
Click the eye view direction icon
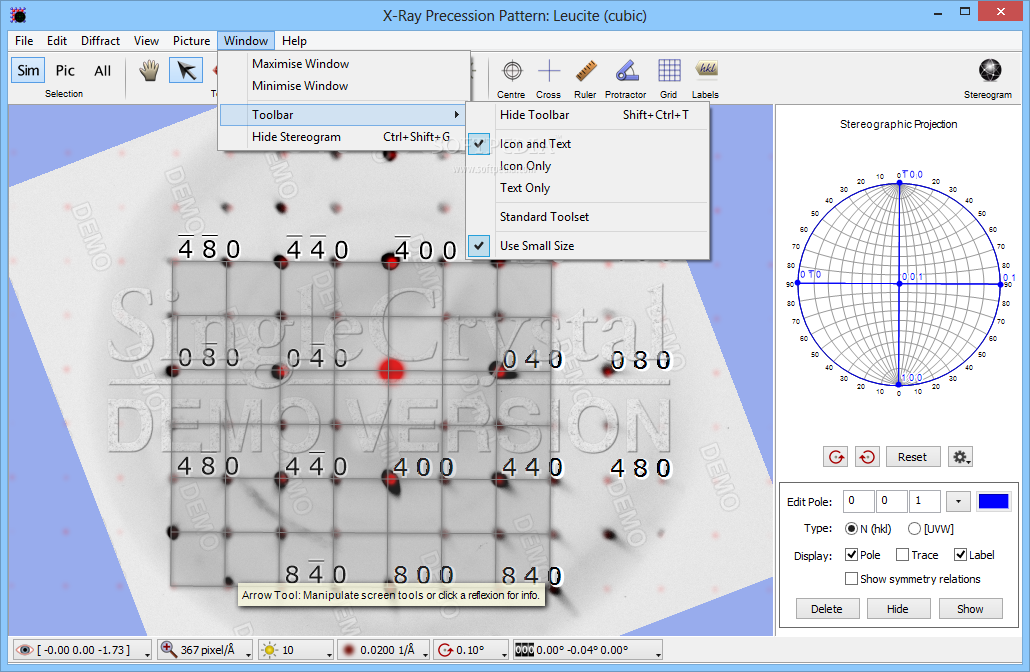tap(24, 650)
